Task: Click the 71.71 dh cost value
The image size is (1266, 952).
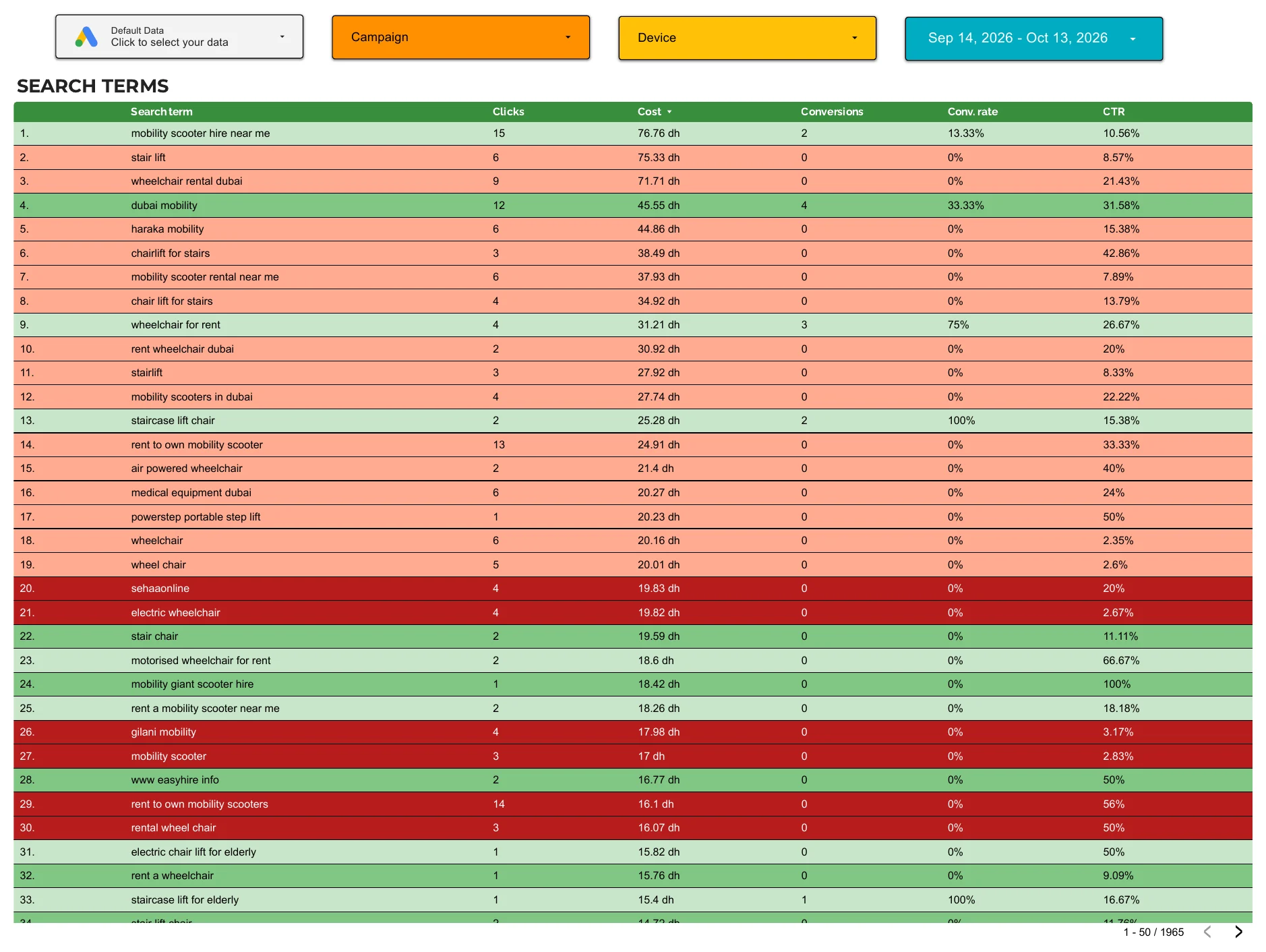Action: (659, 181)
